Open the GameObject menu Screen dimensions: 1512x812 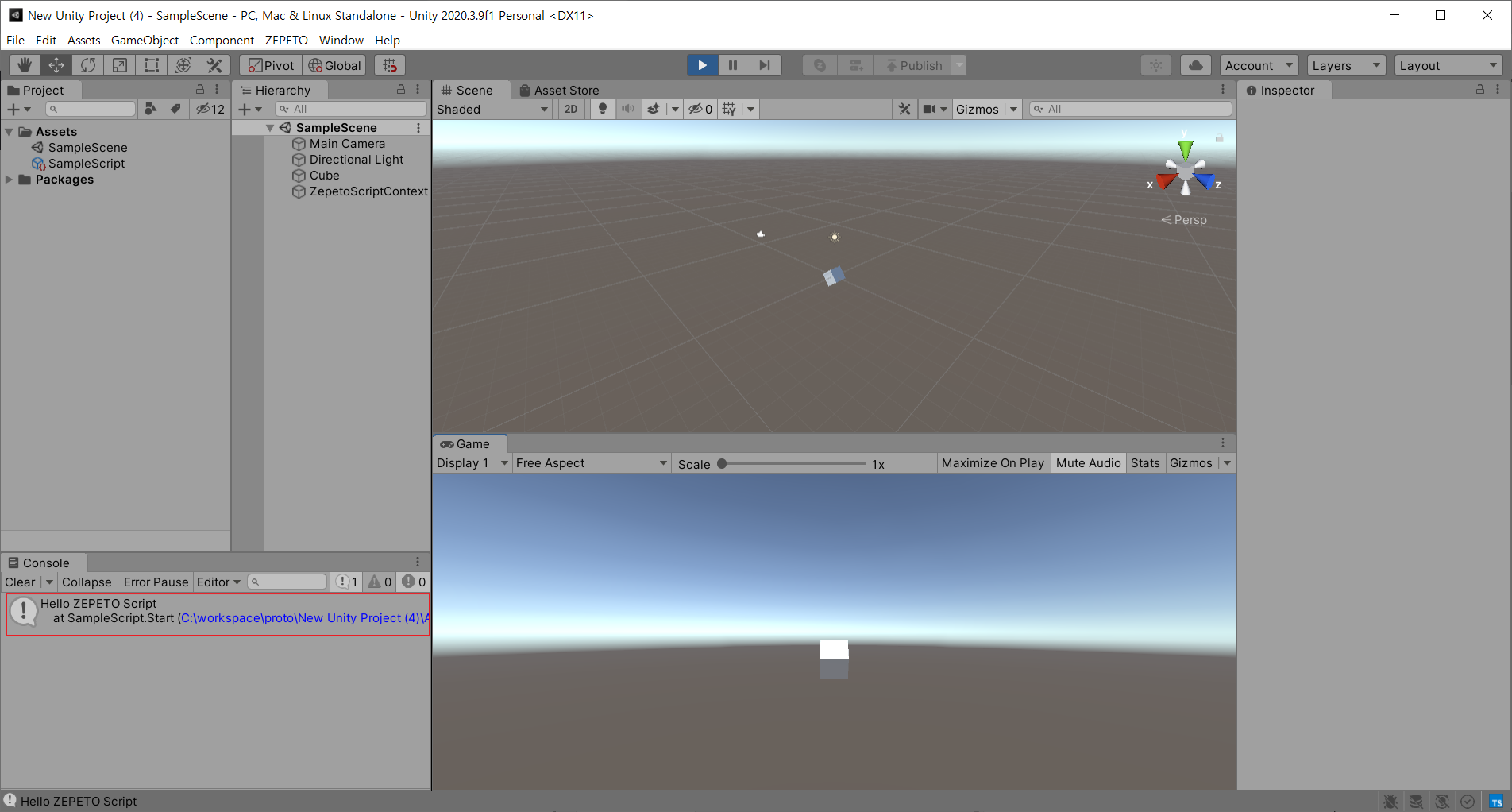coord(145,40)
